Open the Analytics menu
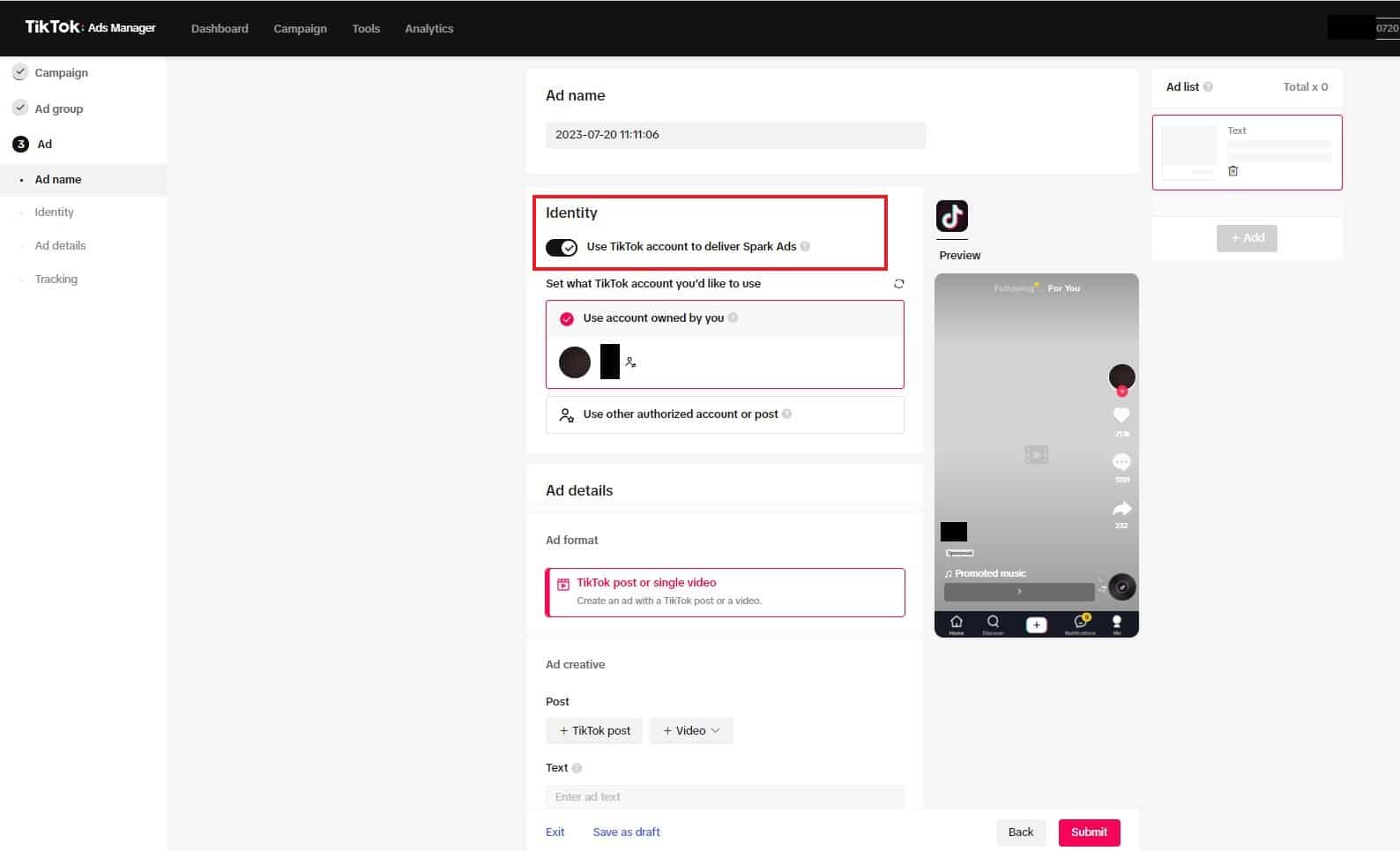Viewport: 1400px width, 851px height. click(x=429, y=28)
